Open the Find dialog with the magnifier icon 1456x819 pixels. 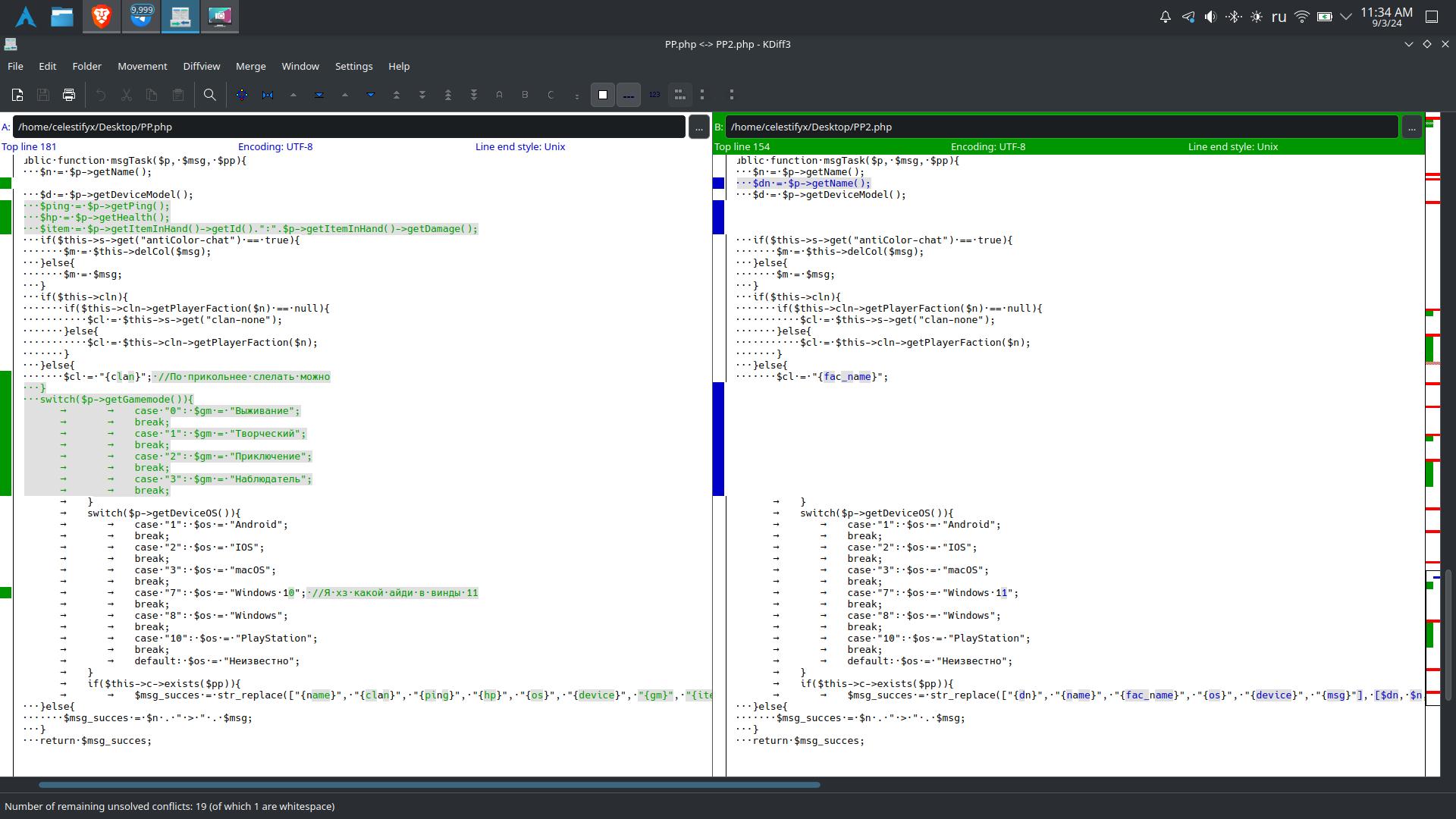[x=210, y=95]
